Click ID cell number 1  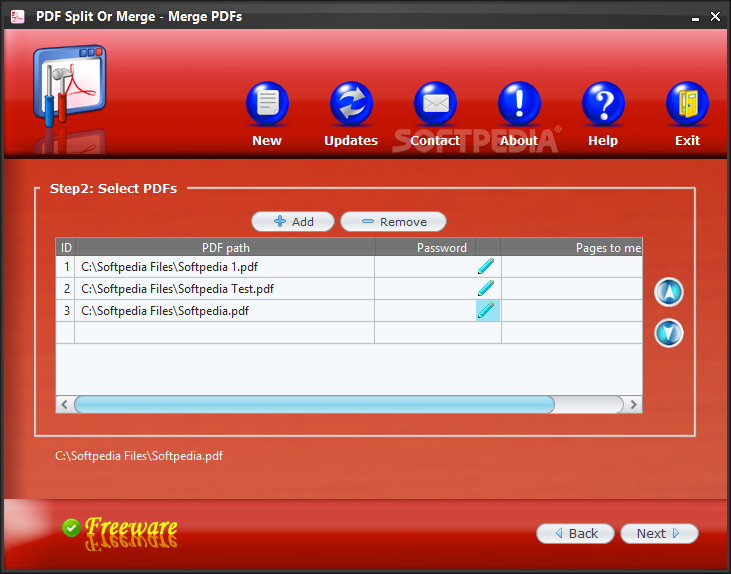(x=66, y=267)
